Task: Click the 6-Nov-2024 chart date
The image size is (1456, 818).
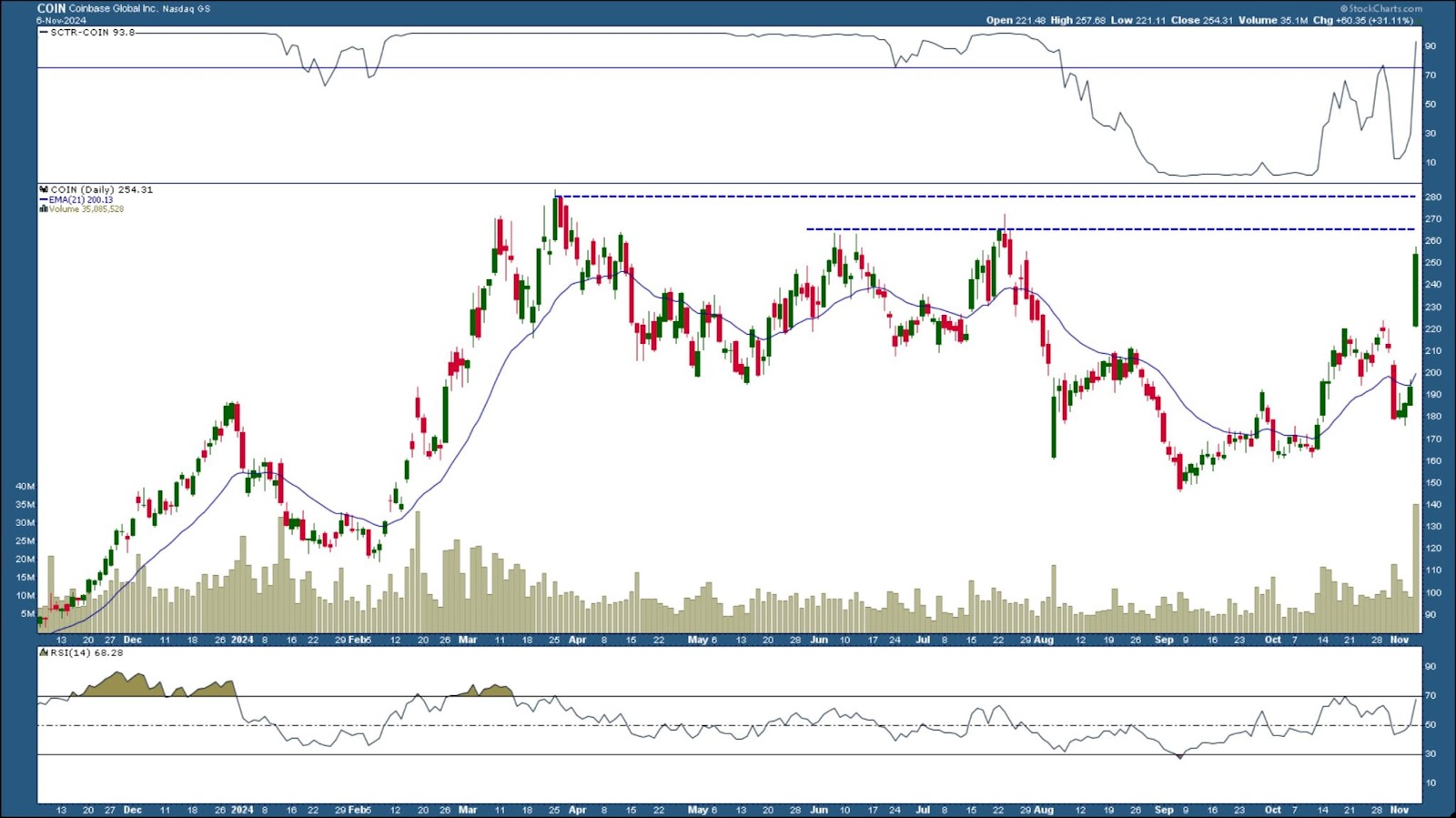Action: [60, 20]
